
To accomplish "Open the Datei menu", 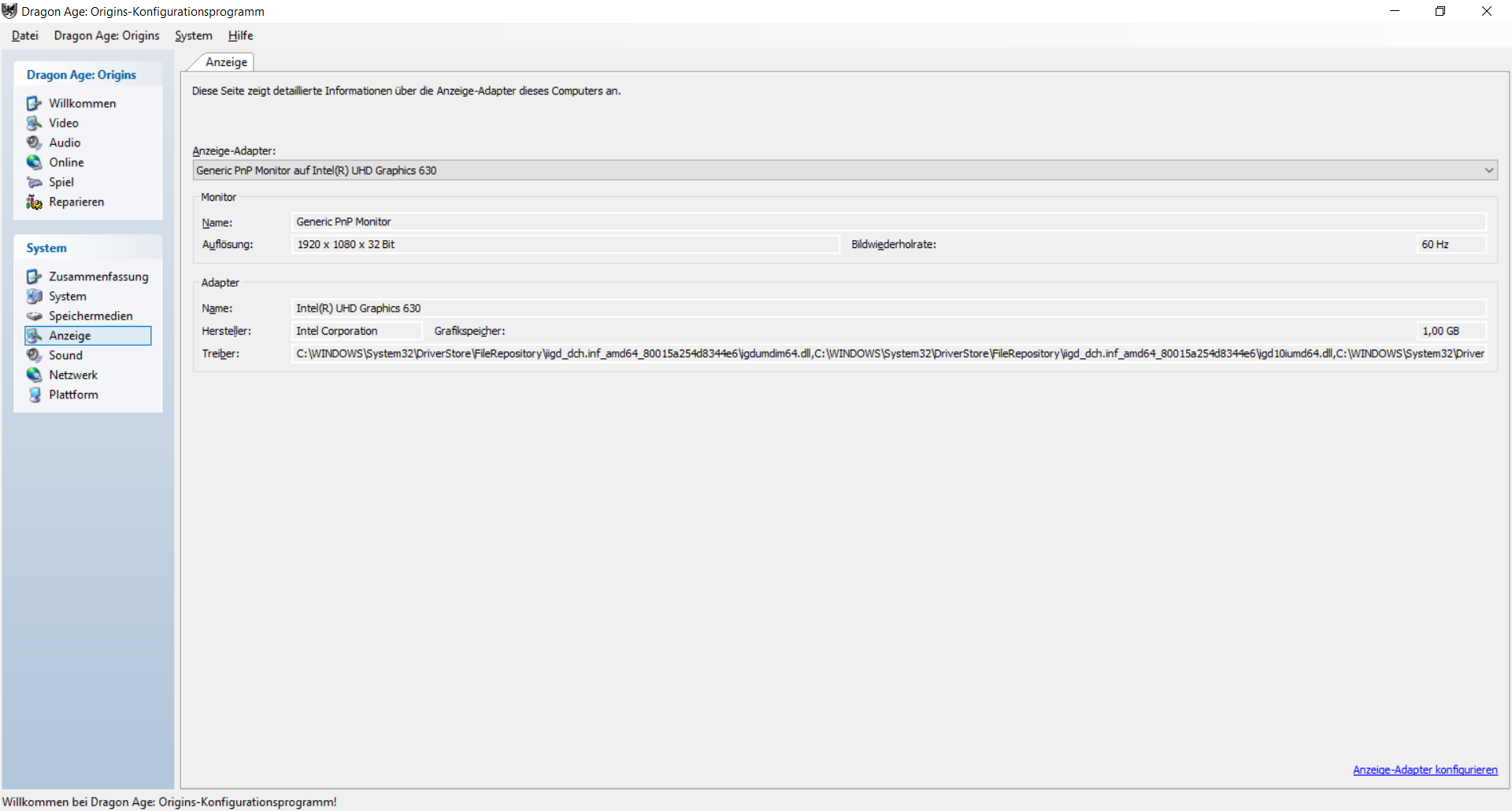I will (x=25, y=35).
